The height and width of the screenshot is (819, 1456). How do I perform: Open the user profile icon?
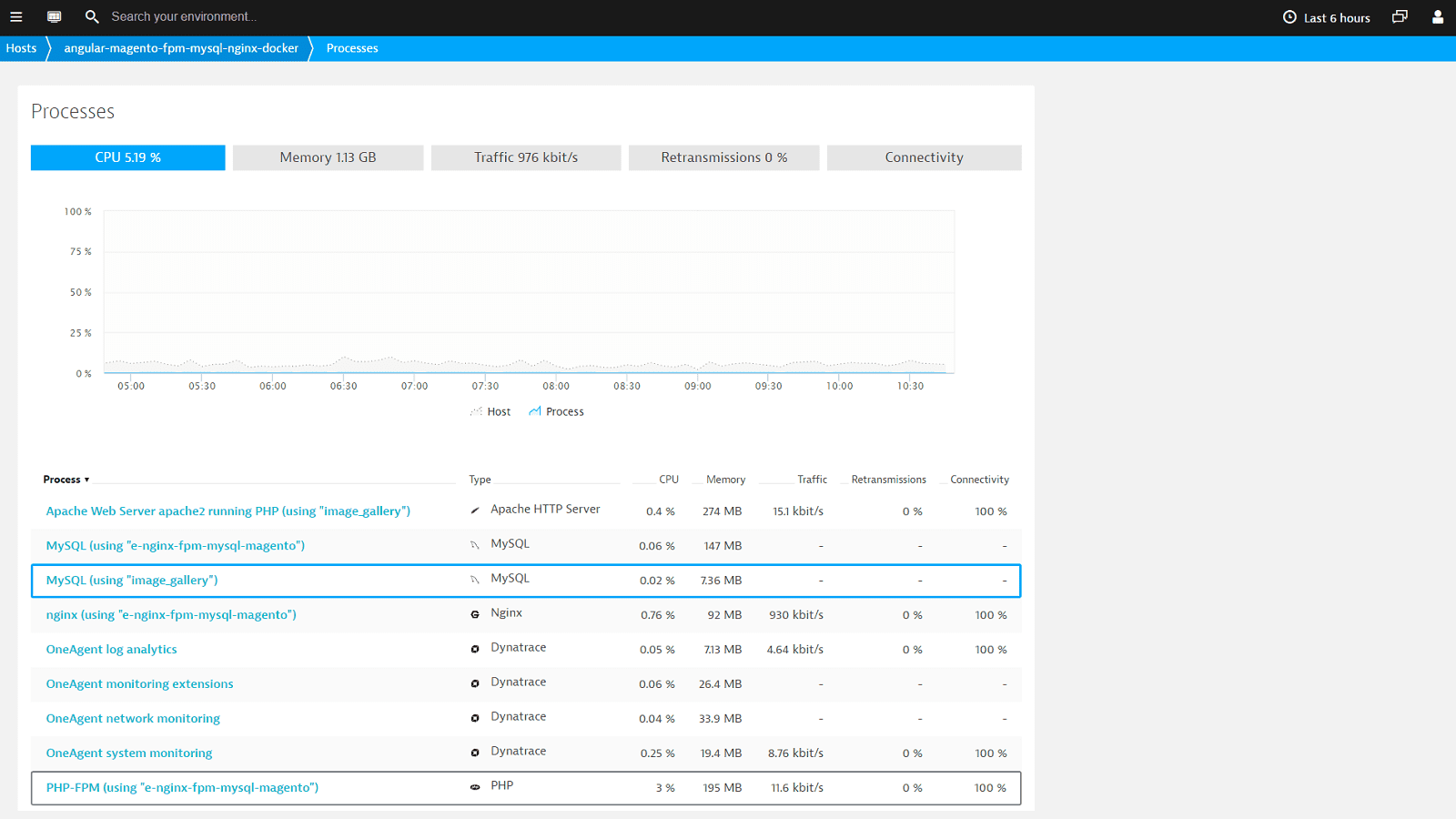pyautogui.click(x=1438, y=16)
